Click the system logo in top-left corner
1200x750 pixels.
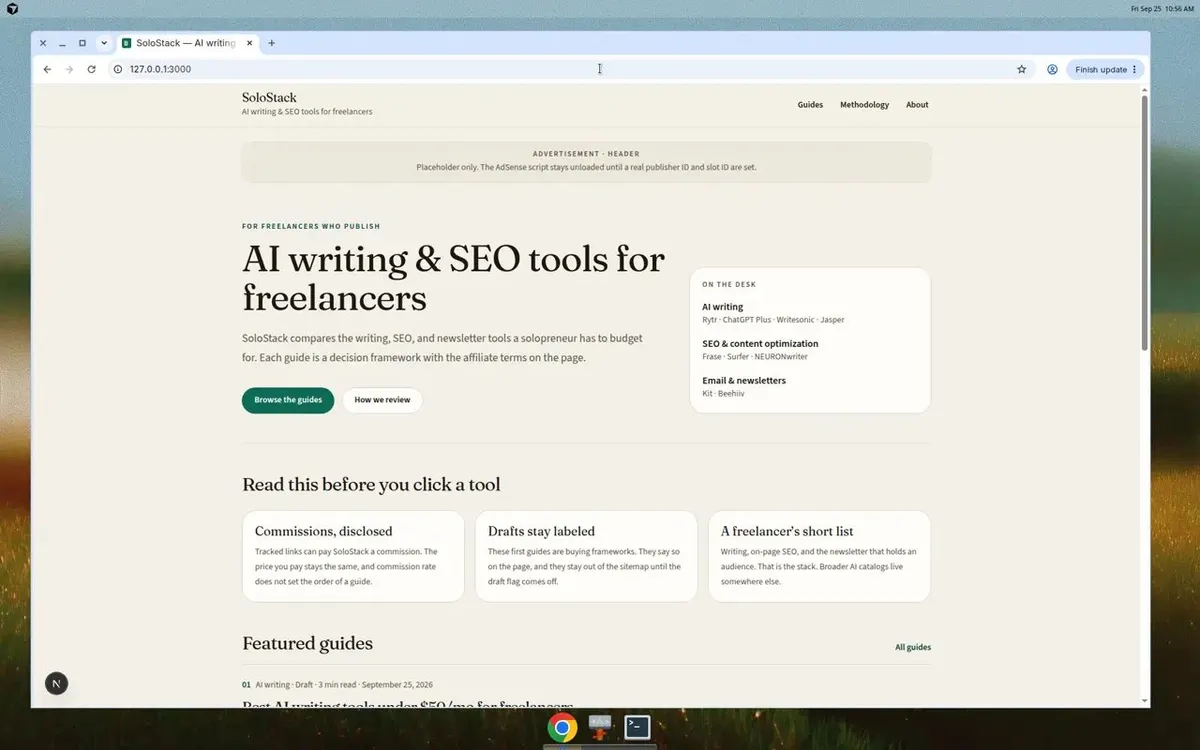tap(12, 8)
